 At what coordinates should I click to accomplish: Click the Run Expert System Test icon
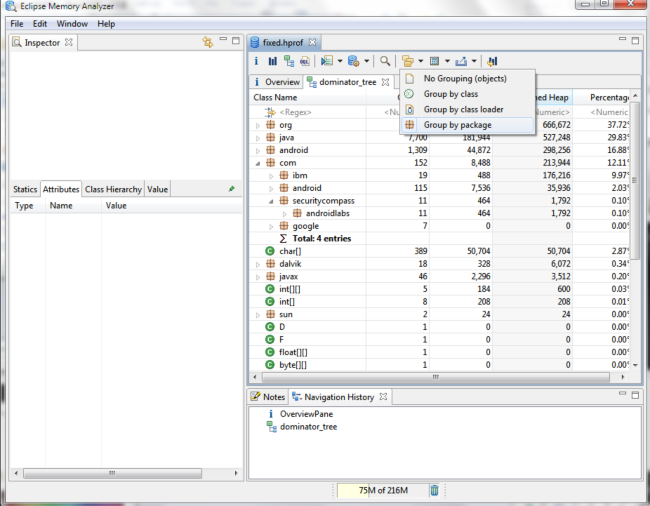[327, 61]
